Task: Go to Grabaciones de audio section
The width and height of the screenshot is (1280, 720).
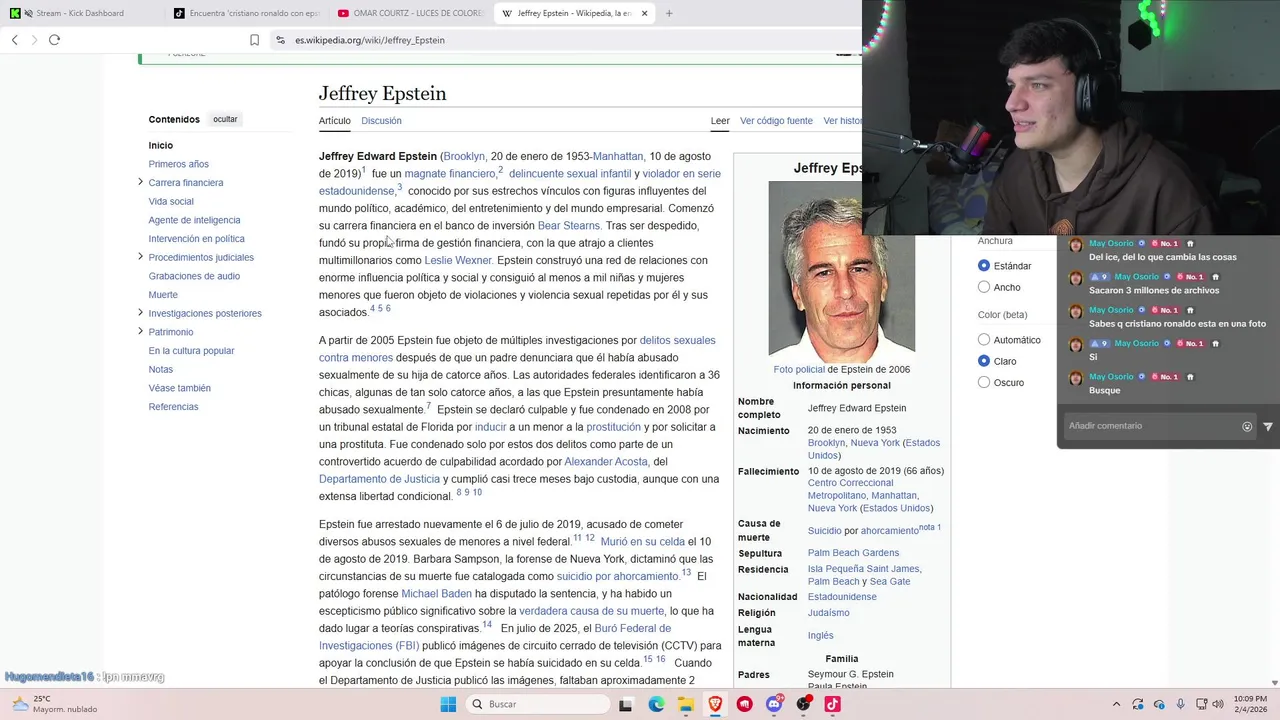Action: [195, 276]
